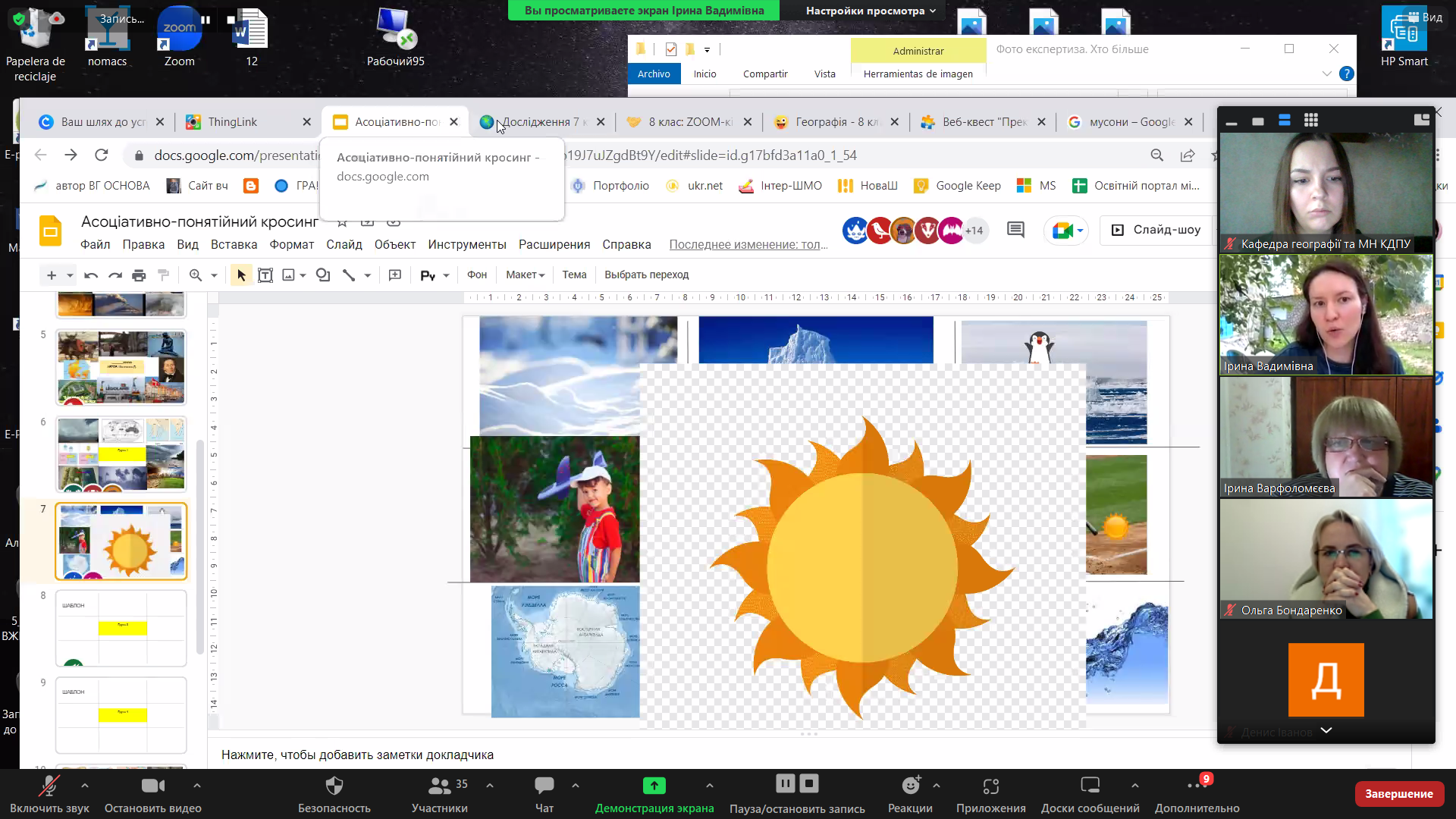Screen dimensions: 1456x819
Task: Open the Справка menu
Action: click(x=626, y=244)
